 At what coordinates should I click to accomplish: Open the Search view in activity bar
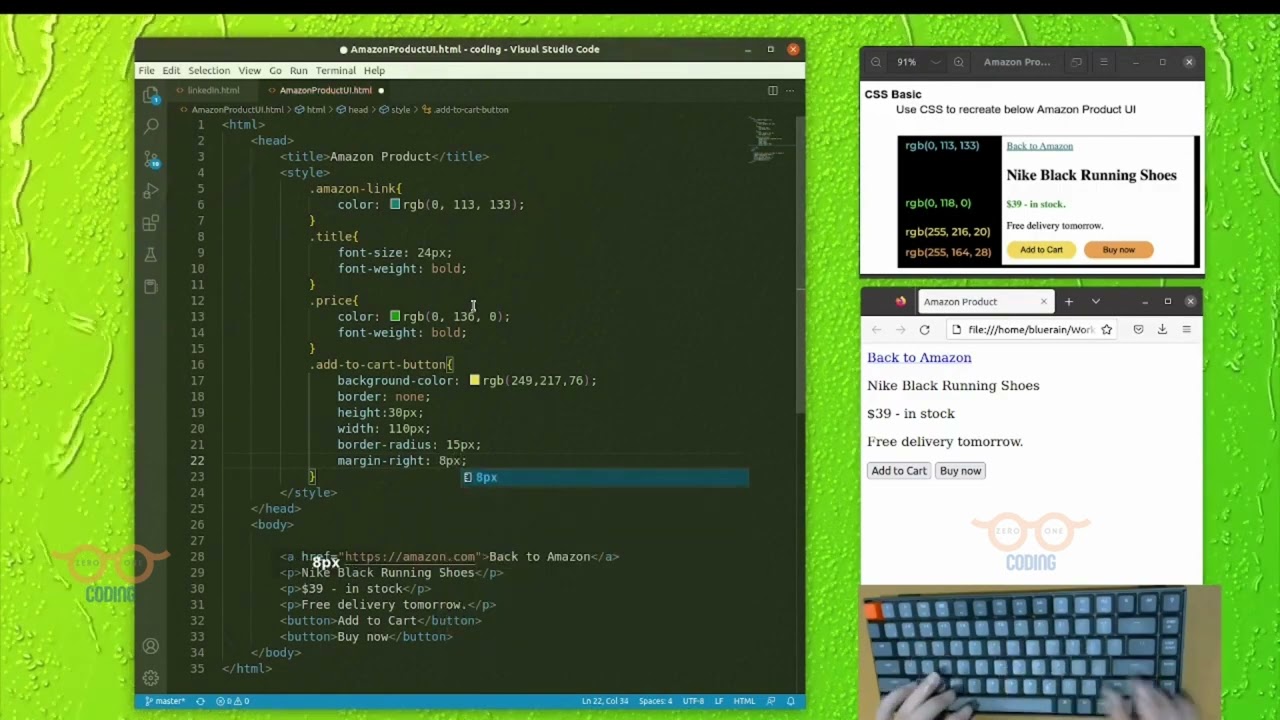pyautogui.click(x=151, y=127)
